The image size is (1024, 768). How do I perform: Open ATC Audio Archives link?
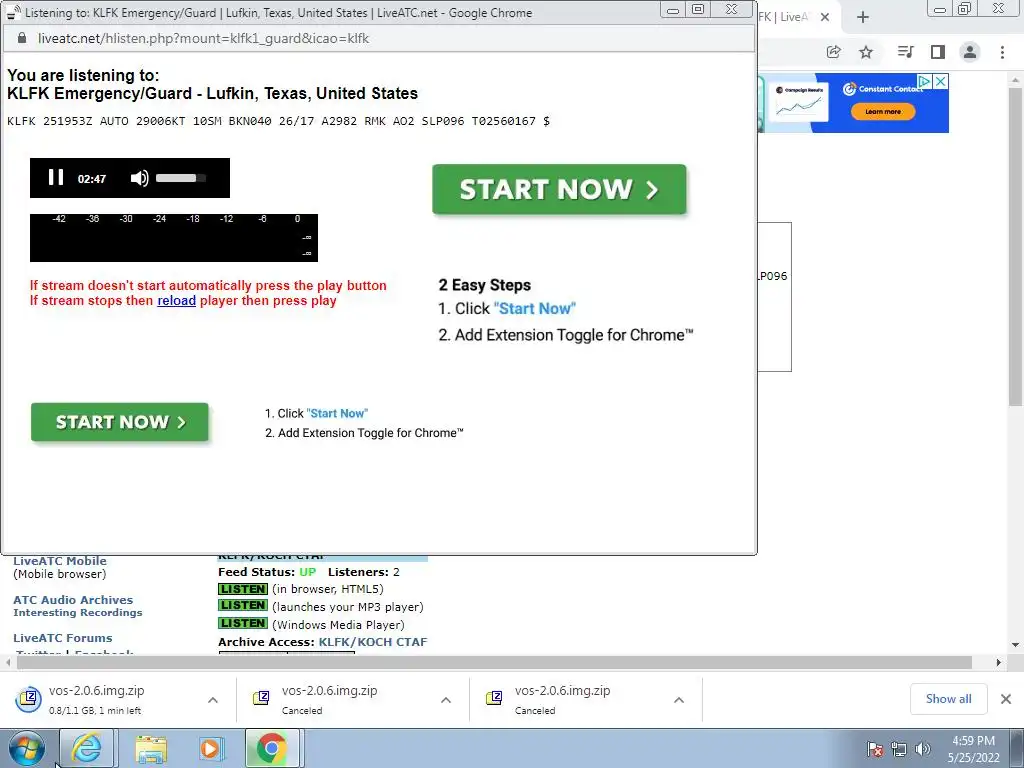tap(73, 600)
